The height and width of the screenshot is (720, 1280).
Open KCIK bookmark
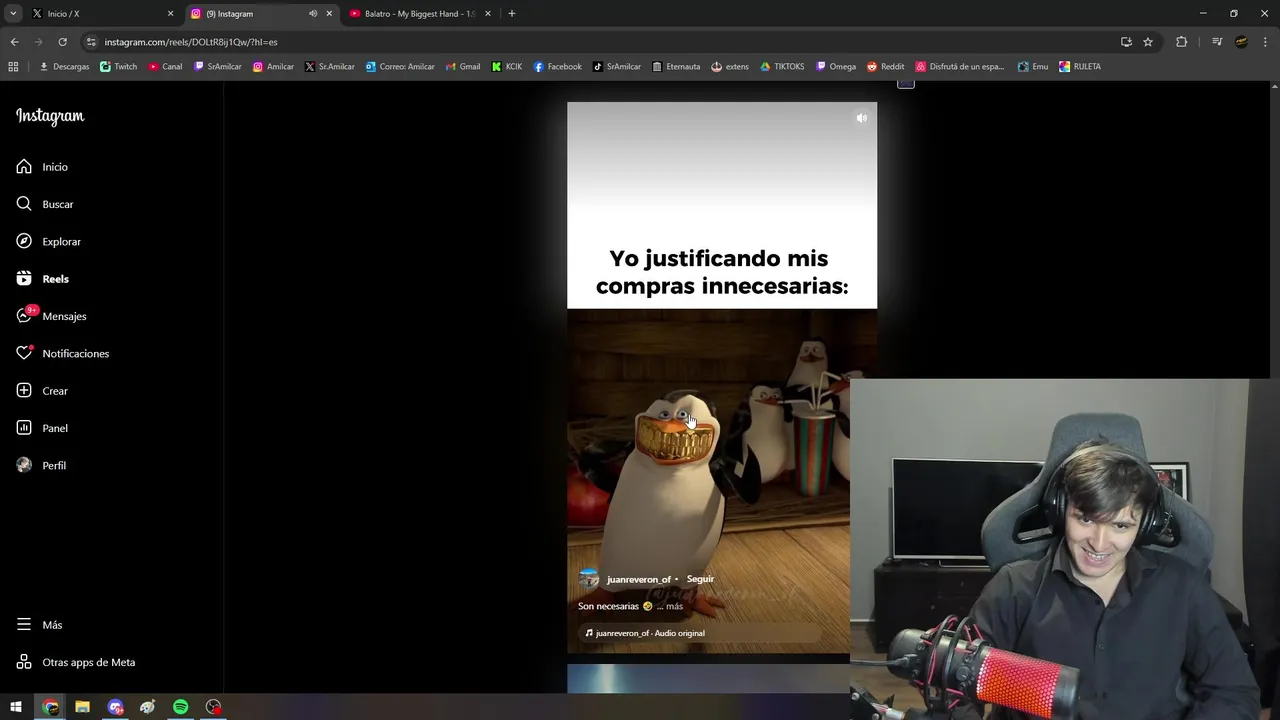click(x=506, y=67)
